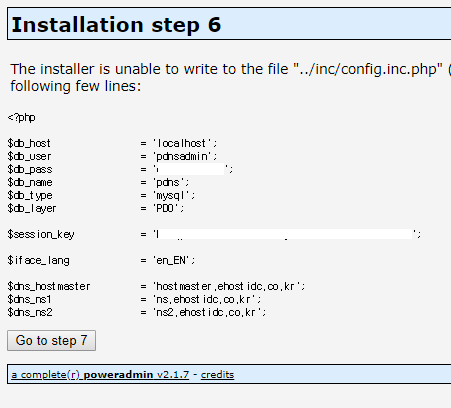This screenshot has width=451, height=408.
Task: Open the a complete(r) poweradmin link
Action: pyautogui.click(x=100, y=375)
